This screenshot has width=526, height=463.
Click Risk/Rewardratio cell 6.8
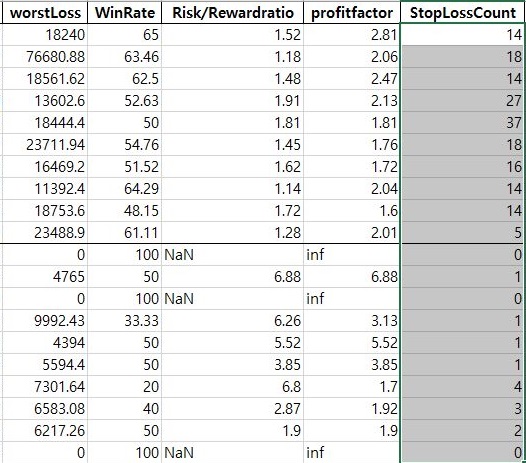click(x=232, y=387)
